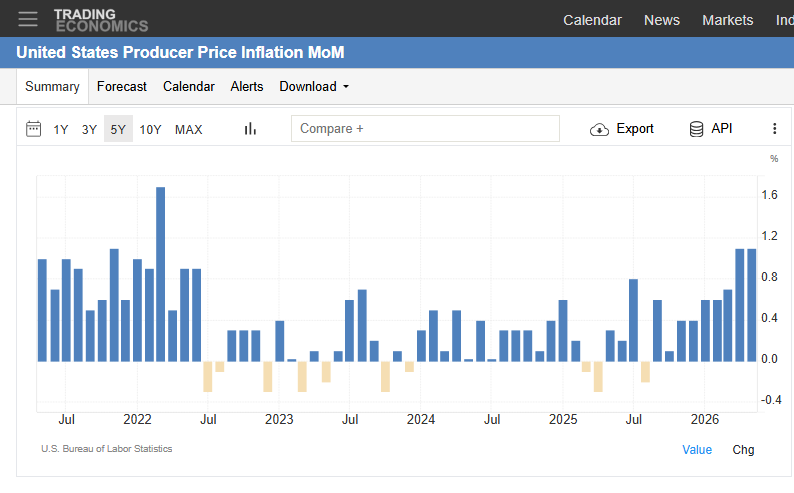Switch chart to Value view
The width and height of the screenshot is (794, 493).
pyautogui.click(x=697, y=449)
